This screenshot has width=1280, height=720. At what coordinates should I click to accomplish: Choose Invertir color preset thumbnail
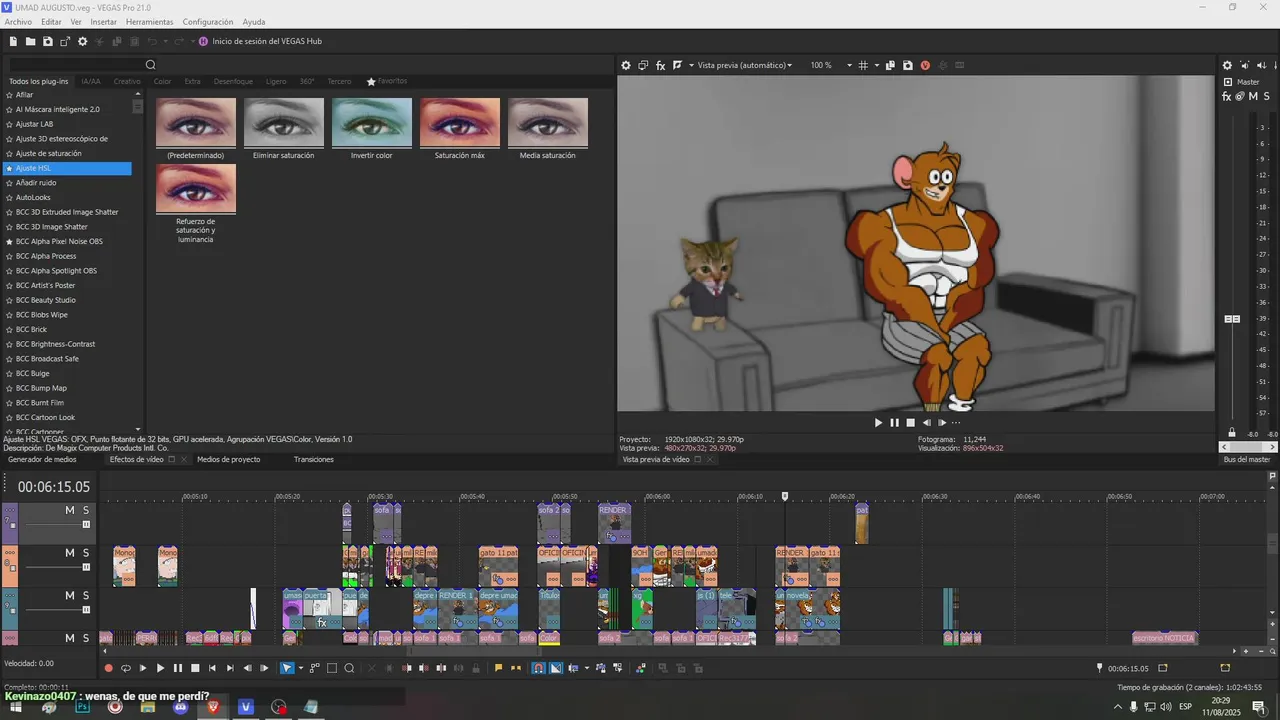(372, 122)
